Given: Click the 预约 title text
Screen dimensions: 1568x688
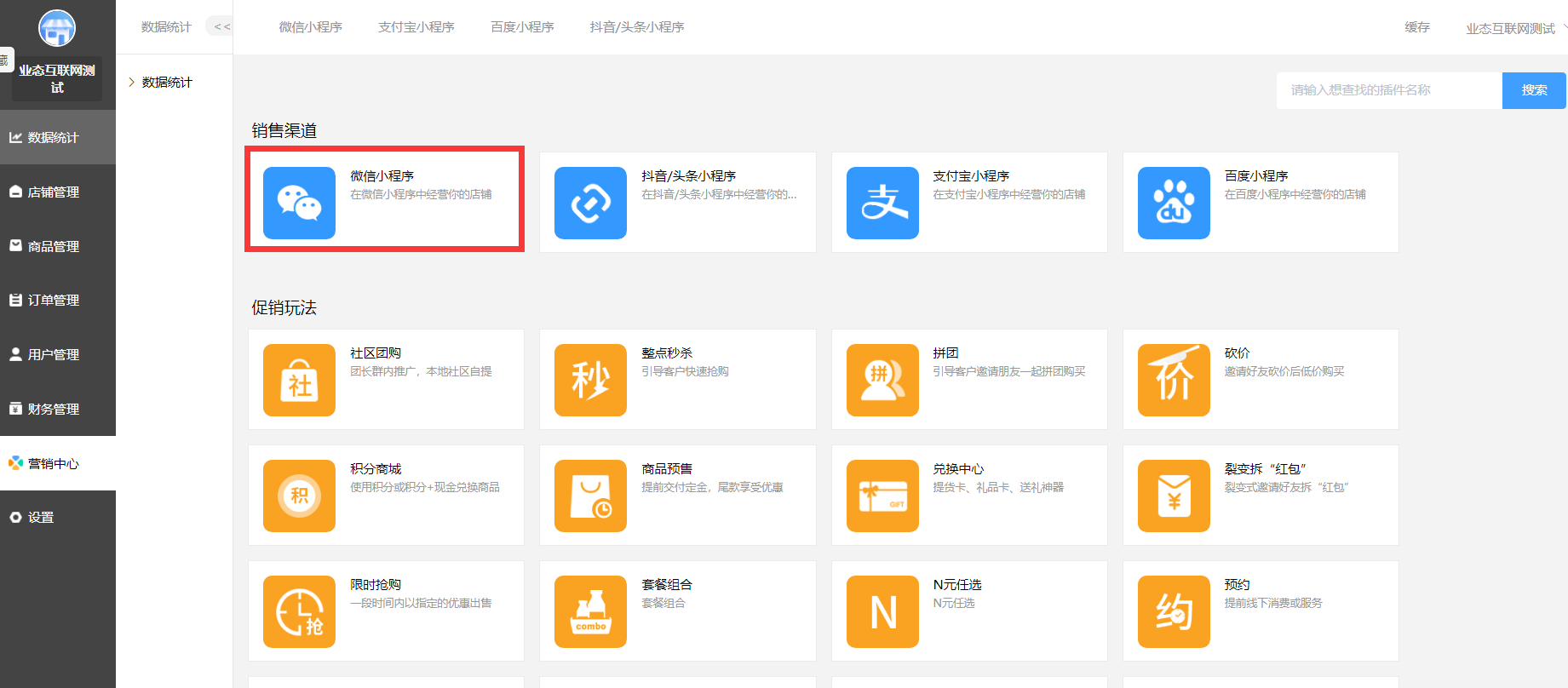Looking at the screenshot, I should [1238, 584].
